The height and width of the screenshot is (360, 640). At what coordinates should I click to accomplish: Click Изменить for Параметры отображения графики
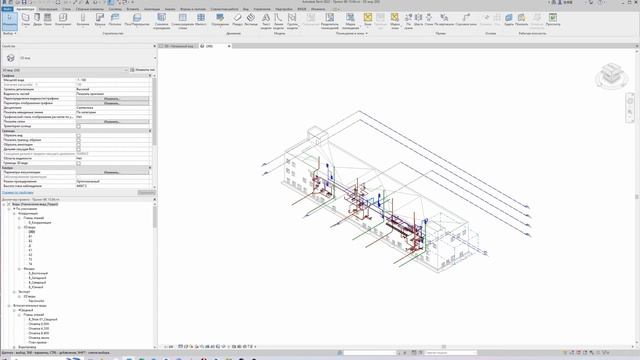[x=112, y=103]
